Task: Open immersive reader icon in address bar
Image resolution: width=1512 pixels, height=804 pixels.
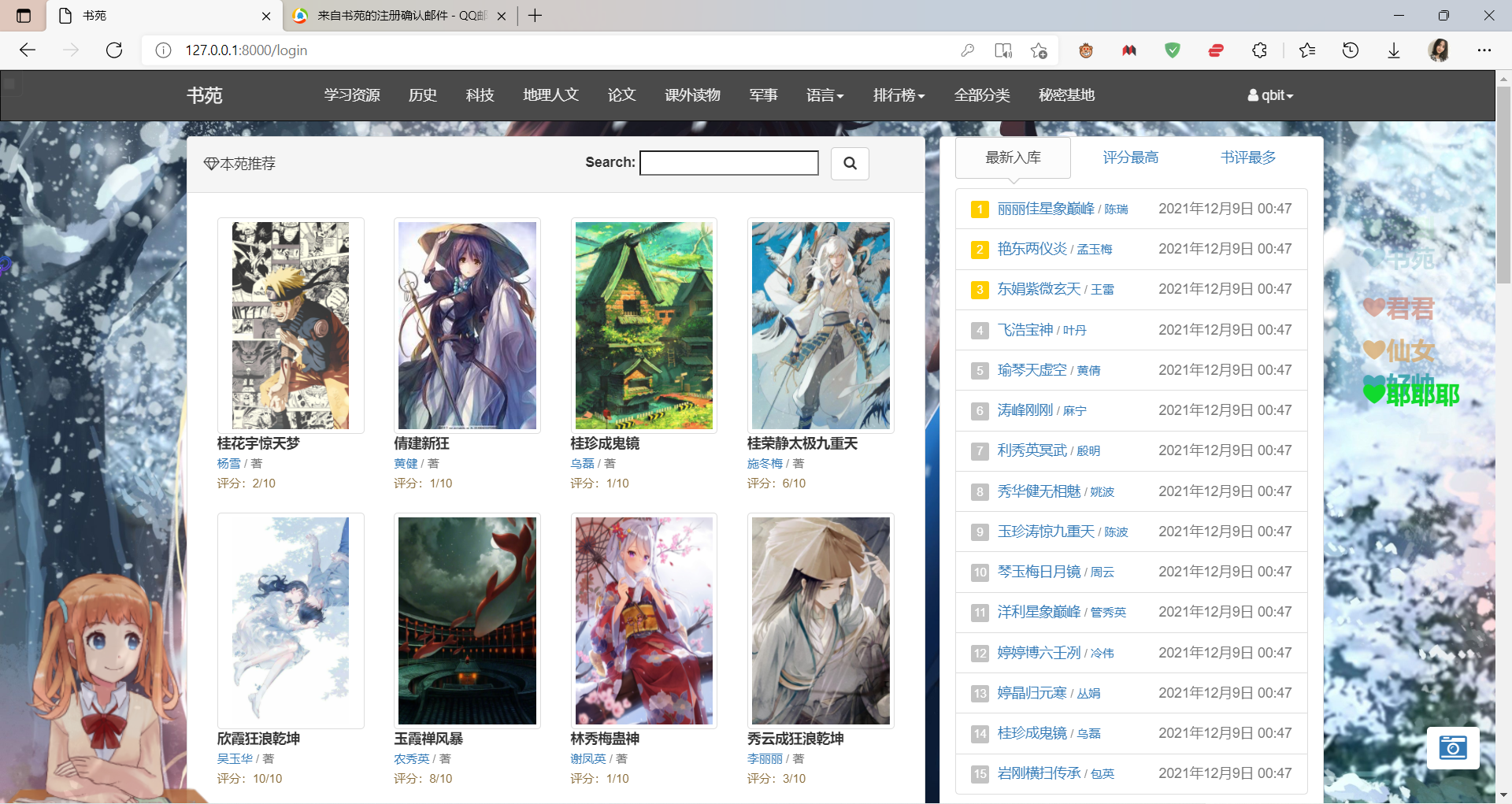Action: [x=1003, y=50]
